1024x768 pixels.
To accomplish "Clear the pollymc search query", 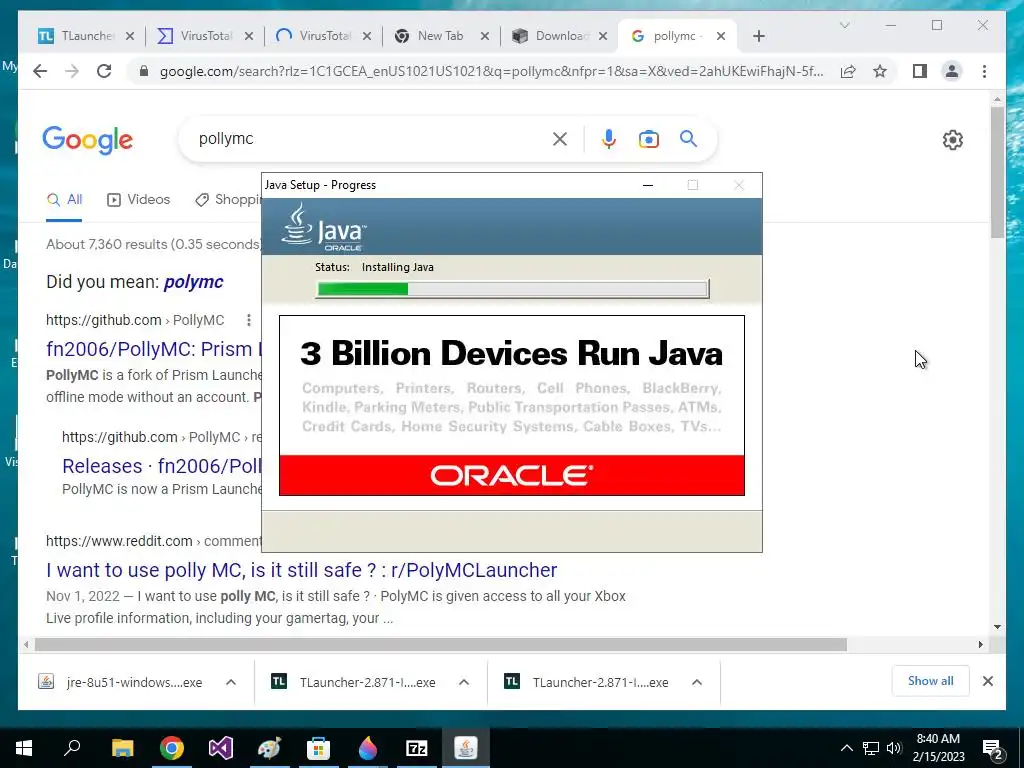I will [560, 139].
